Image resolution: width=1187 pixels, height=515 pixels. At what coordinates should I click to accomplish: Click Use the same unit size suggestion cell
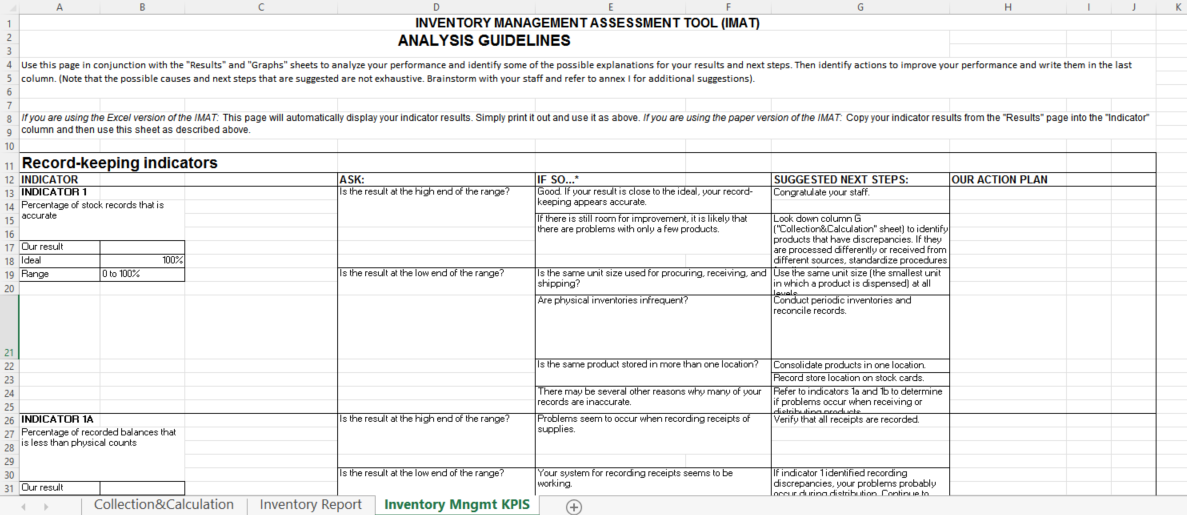pos(860,280)
